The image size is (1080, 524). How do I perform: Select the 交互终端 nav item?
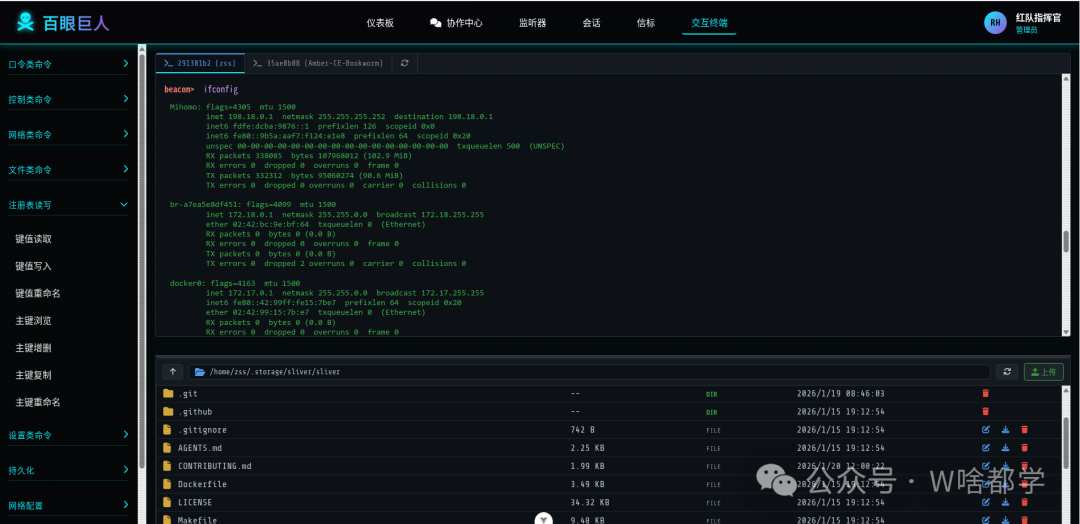click(709, 23)
